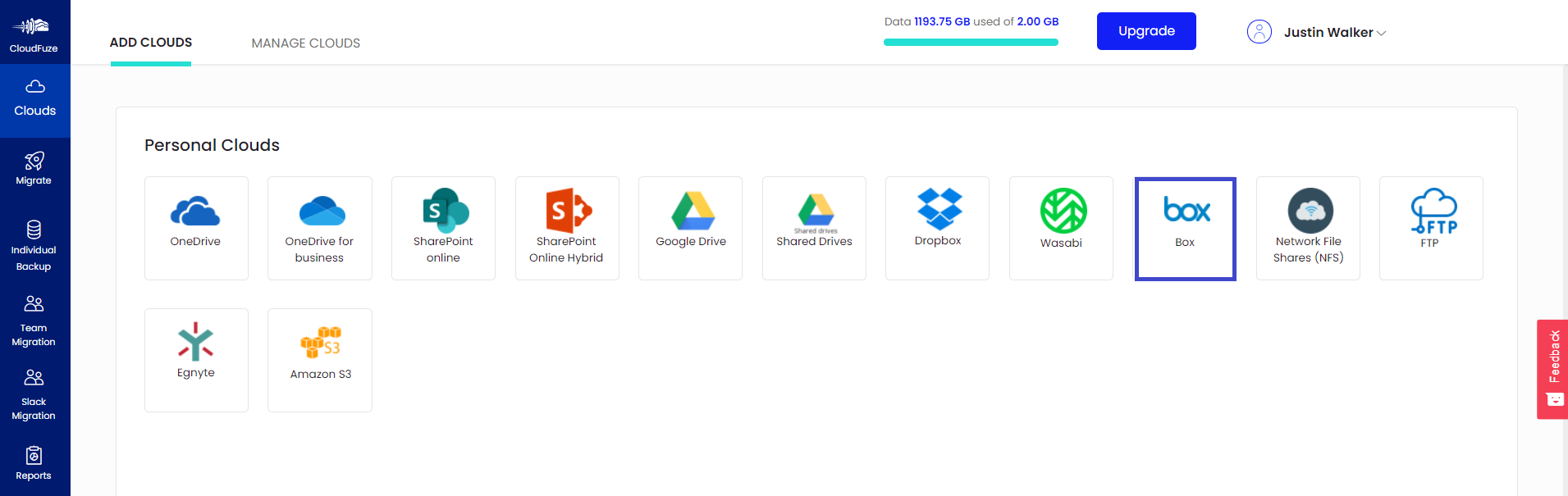Add Network File Shares (NFS) cloud
The image size is (1568, 496).
[x=1308, y=228]
